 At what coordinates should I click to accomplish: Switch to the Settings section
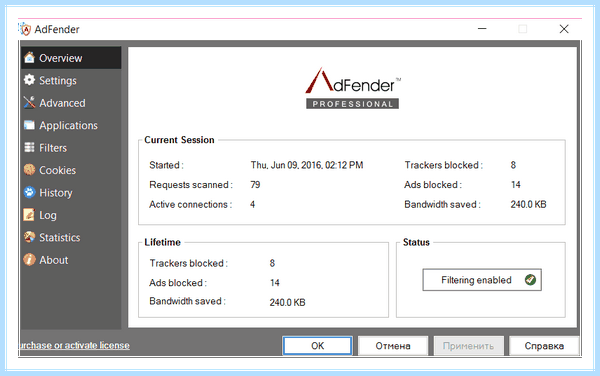click(x=58, y=80)
